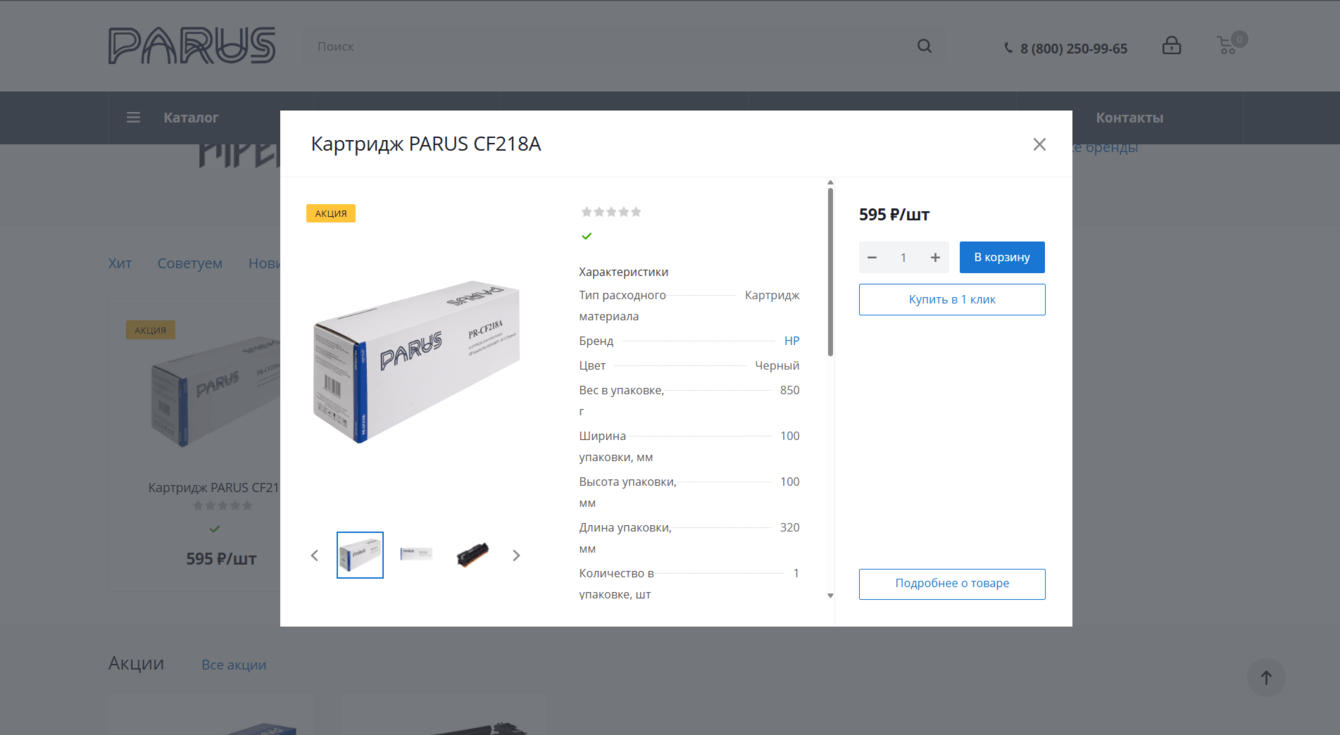Click the Характеристики heading

(624, 272)
